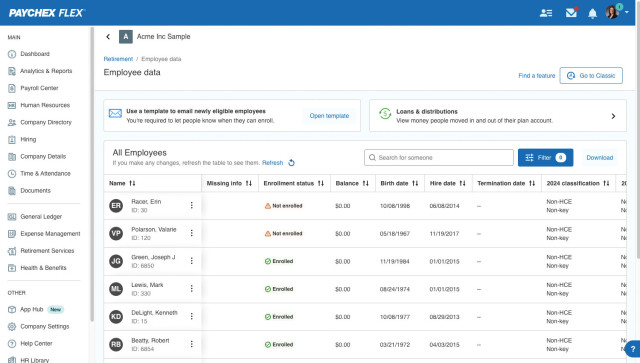Open Payroll Center in the sidebar
Viewport: 640px width, 363px height.
(39, 88)
